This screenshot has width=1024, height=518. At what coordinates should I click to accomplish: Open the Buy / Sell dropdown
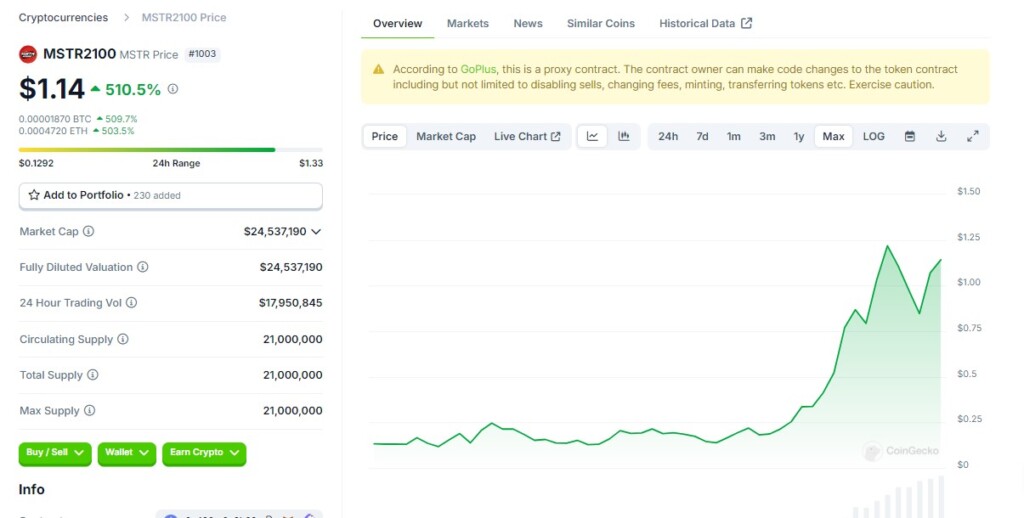tap(55, 453)
